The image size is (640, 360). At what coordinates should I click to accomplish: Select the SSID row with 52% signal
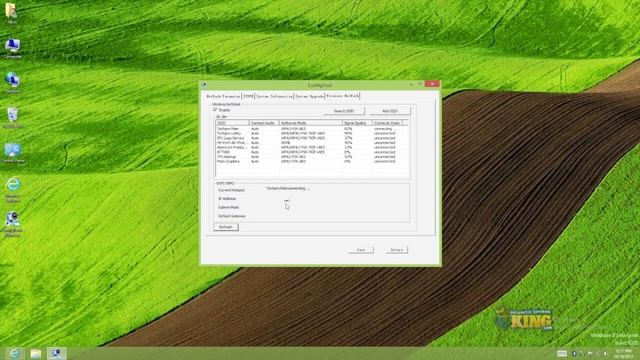pyautogui.click(x=312, y=157)
